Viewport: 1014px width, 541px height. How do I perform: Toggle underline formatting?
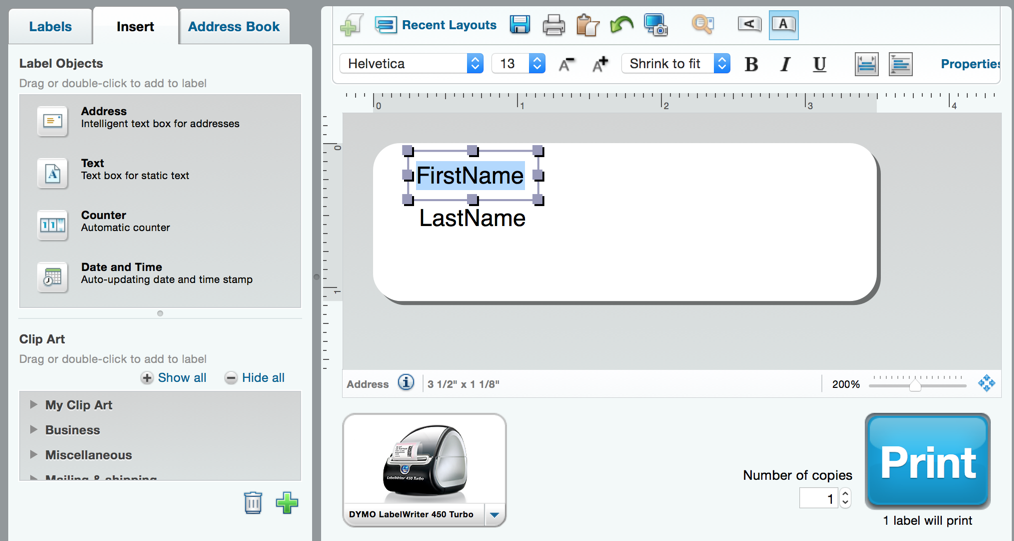pyautogui.click(x=819, y=64)
